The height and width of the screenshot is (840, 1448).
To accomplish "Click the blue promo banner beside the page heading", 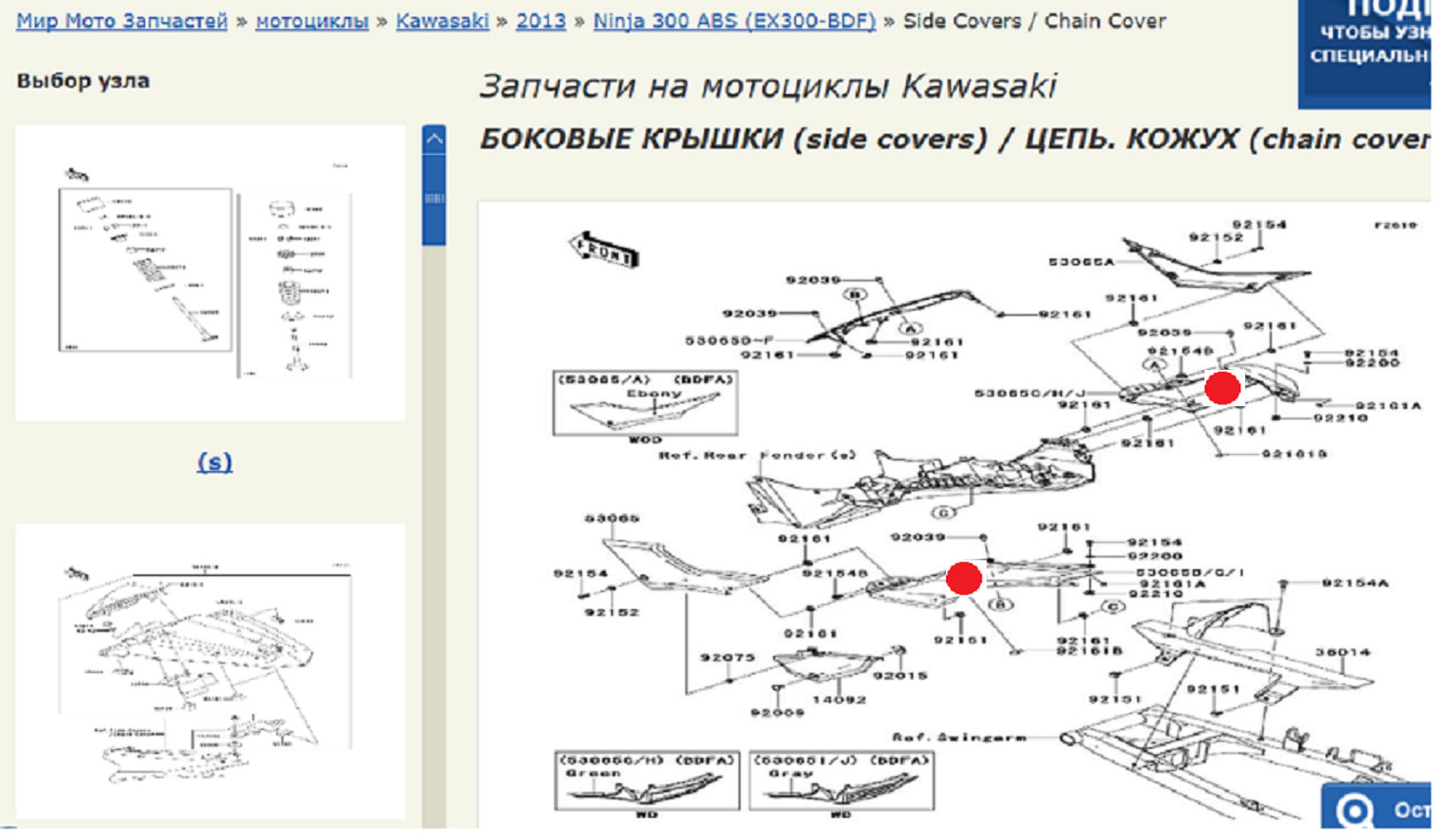I will coord(1364,53).
